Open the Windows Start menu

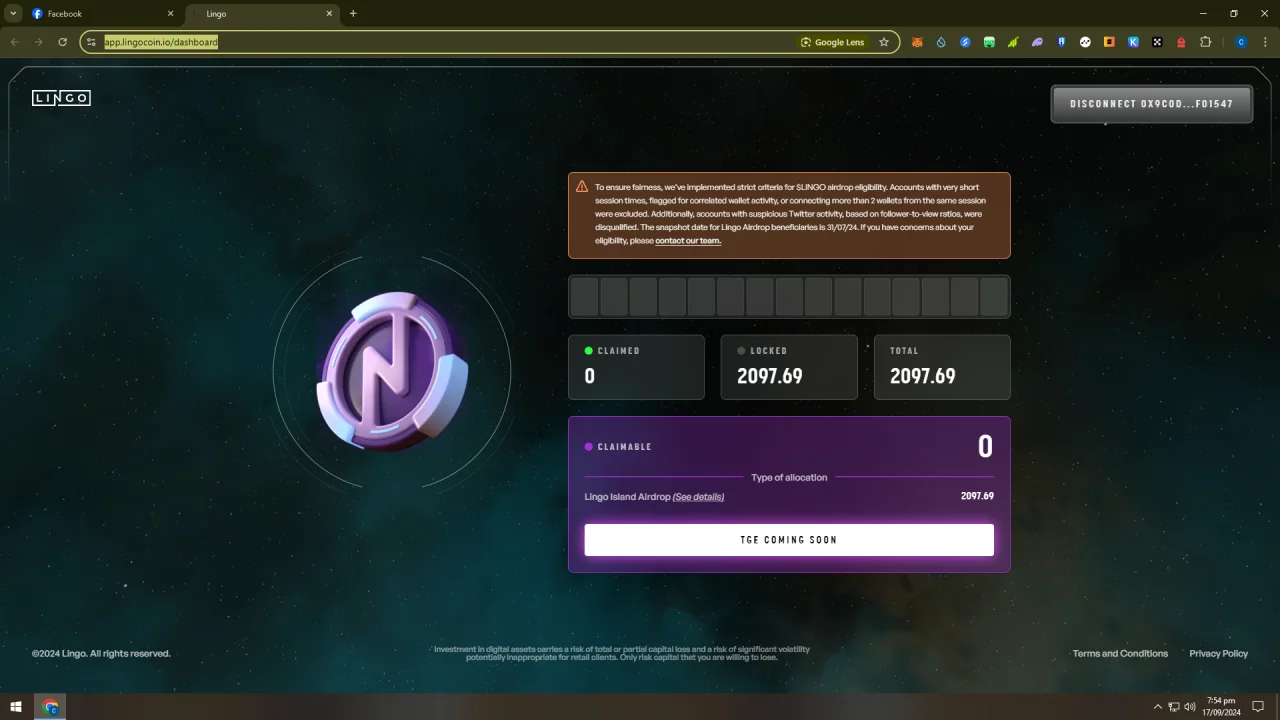[17, 707]
